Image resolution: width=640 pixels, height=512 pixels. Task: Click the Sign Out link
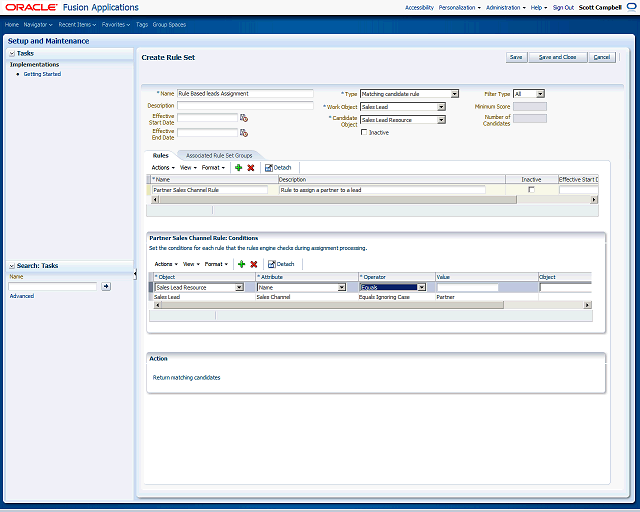point(563,8)
